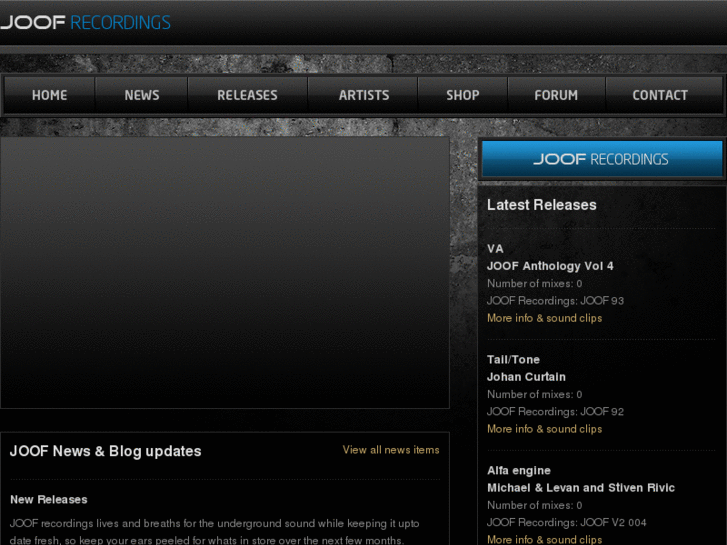The image size is (727, 545).
Task: Click the Latest Releases heading
Action: coord(542,205)
